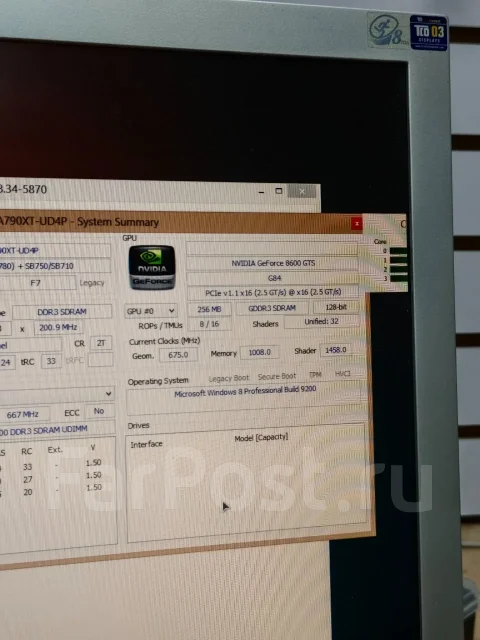Viewport: 480px width, 640px height.
Task: Click the Model [Capacity] column header
Action: [261, 438]
